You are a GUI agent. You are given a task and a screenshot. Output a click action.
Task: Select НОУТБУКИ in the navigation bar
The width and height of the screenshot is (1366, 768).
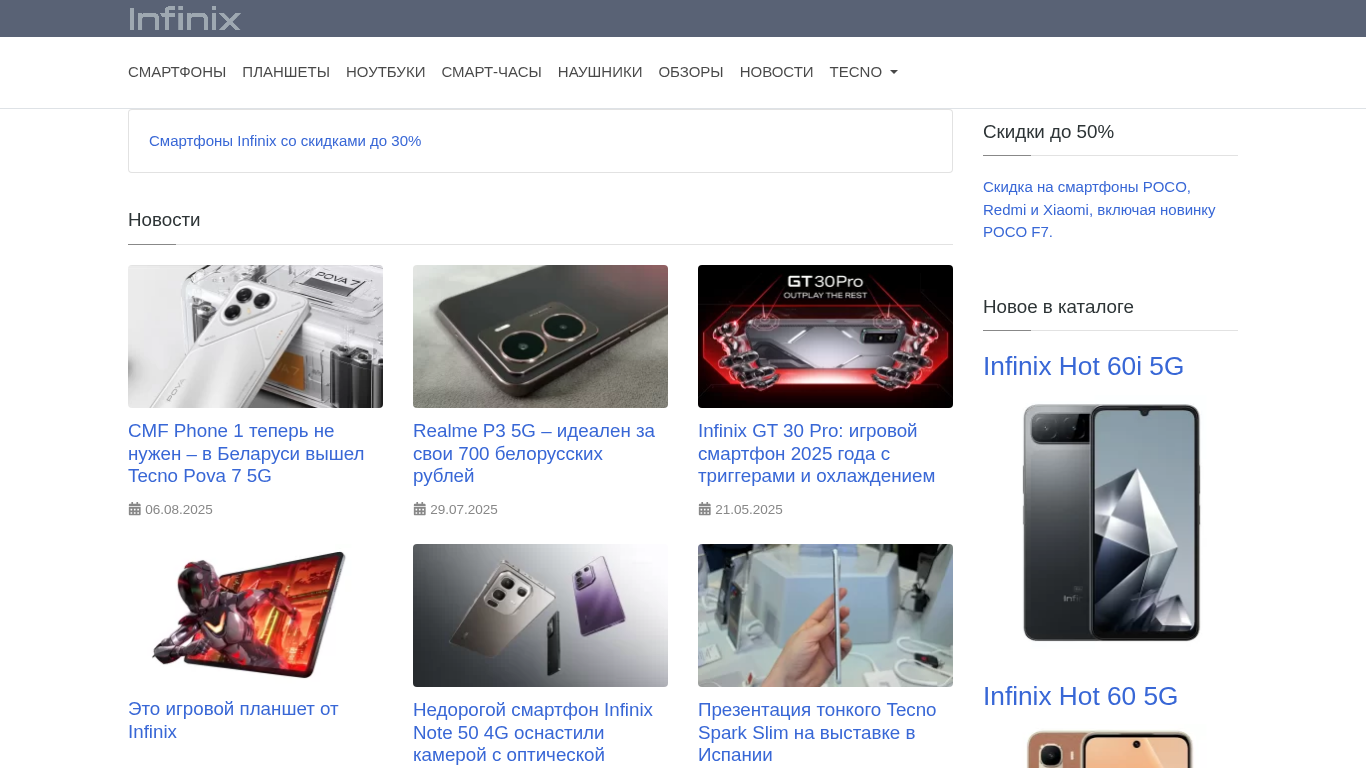pyautogui.click(x=386, y=72)
